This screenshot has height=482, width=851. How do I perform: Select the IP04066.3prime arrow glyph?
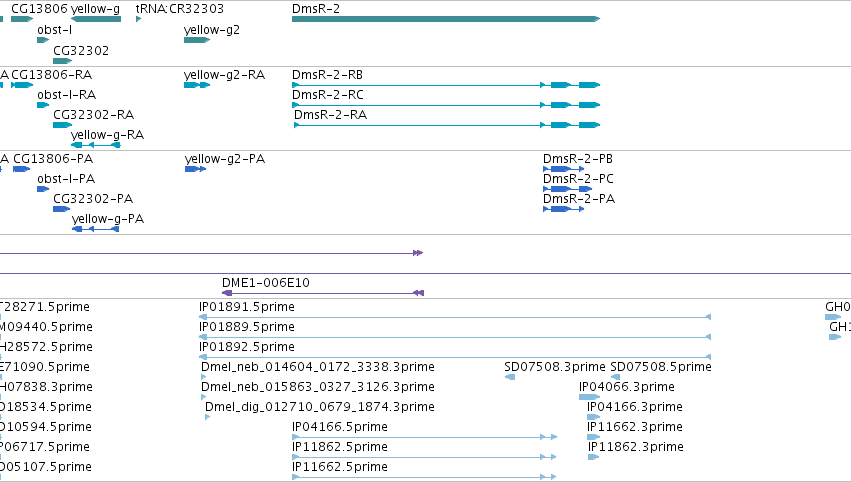coord(589,397)
